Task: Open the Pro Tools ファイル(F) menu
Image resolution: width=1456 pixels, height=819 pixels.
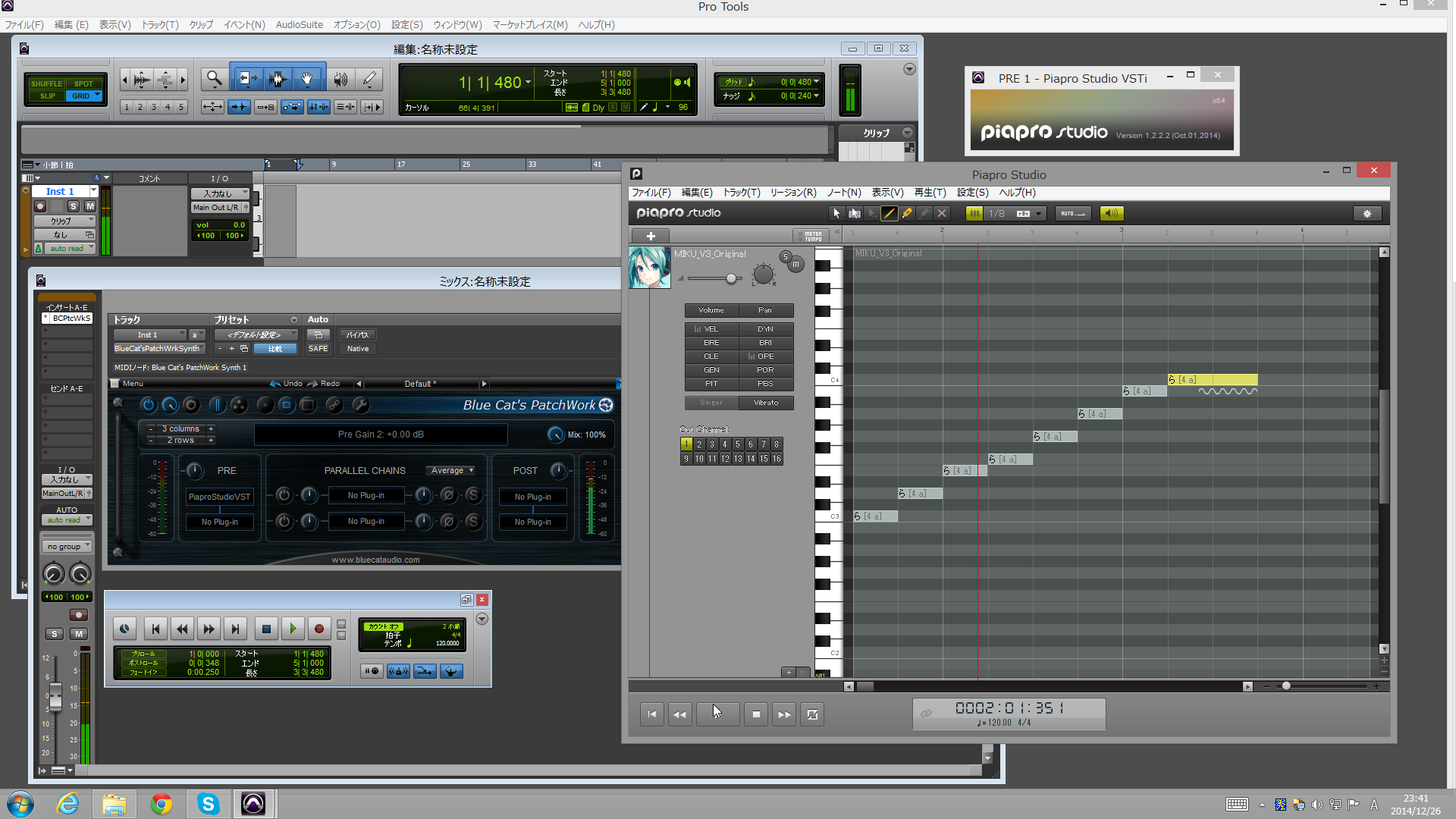Action: point(24,25)
